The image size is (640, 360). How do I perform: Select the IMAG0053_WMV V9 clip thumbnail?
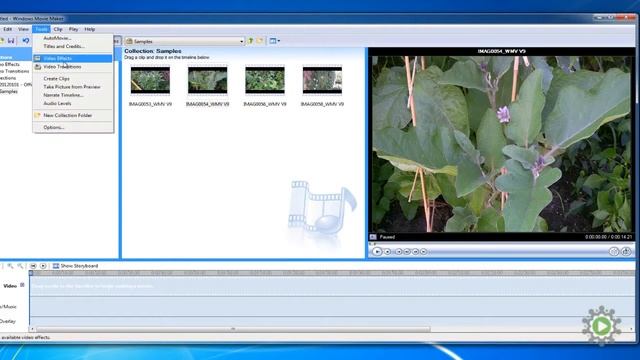tap(150, 80)
